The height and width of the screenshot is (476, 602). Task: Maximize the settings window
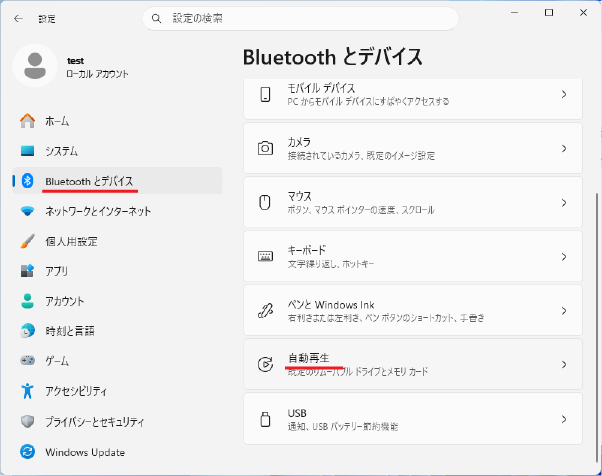click(x=549, y=13)
